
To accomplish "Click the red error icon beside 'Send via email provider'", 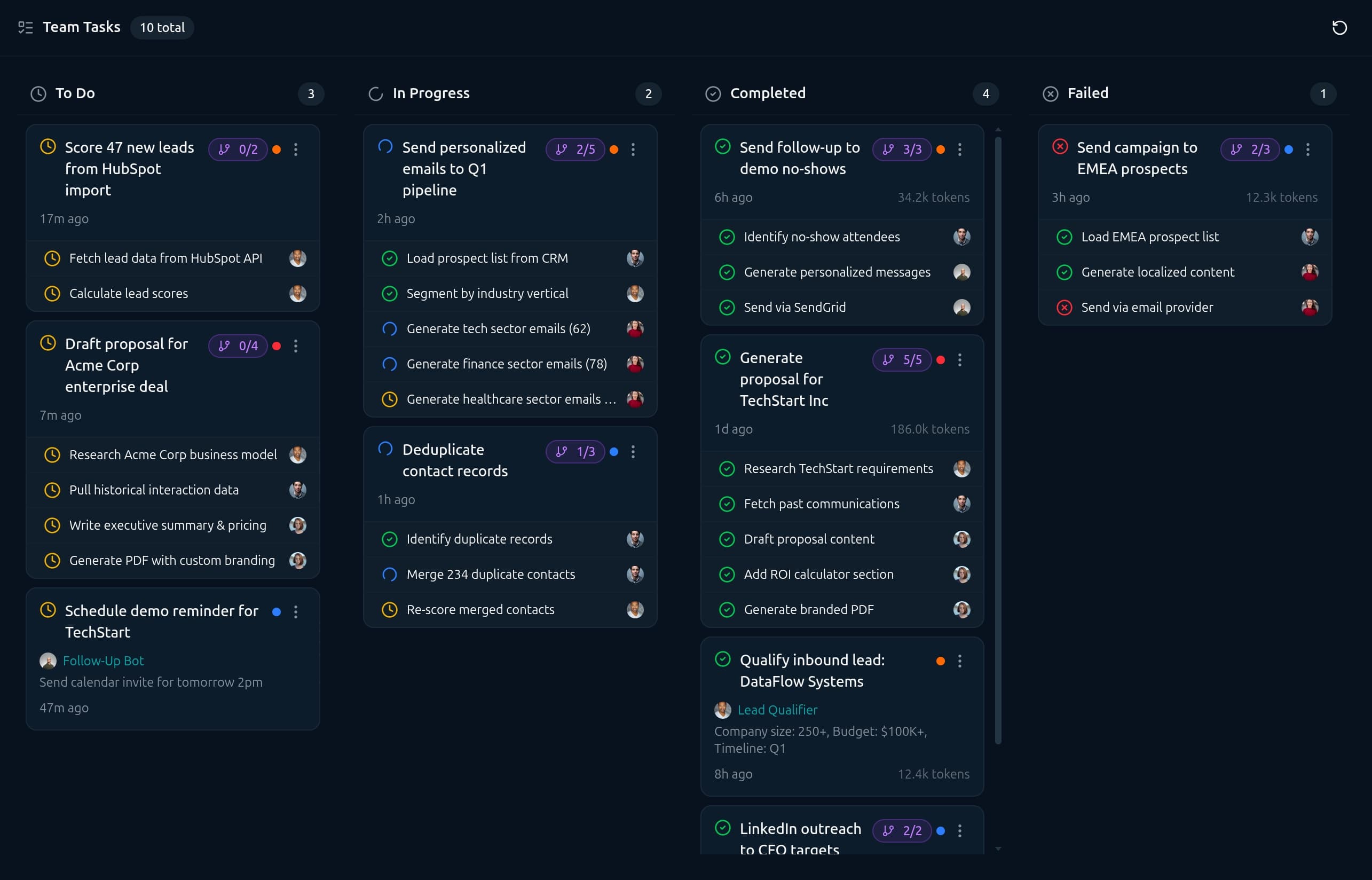I will pyautogui.click(x=1063, y=307).
